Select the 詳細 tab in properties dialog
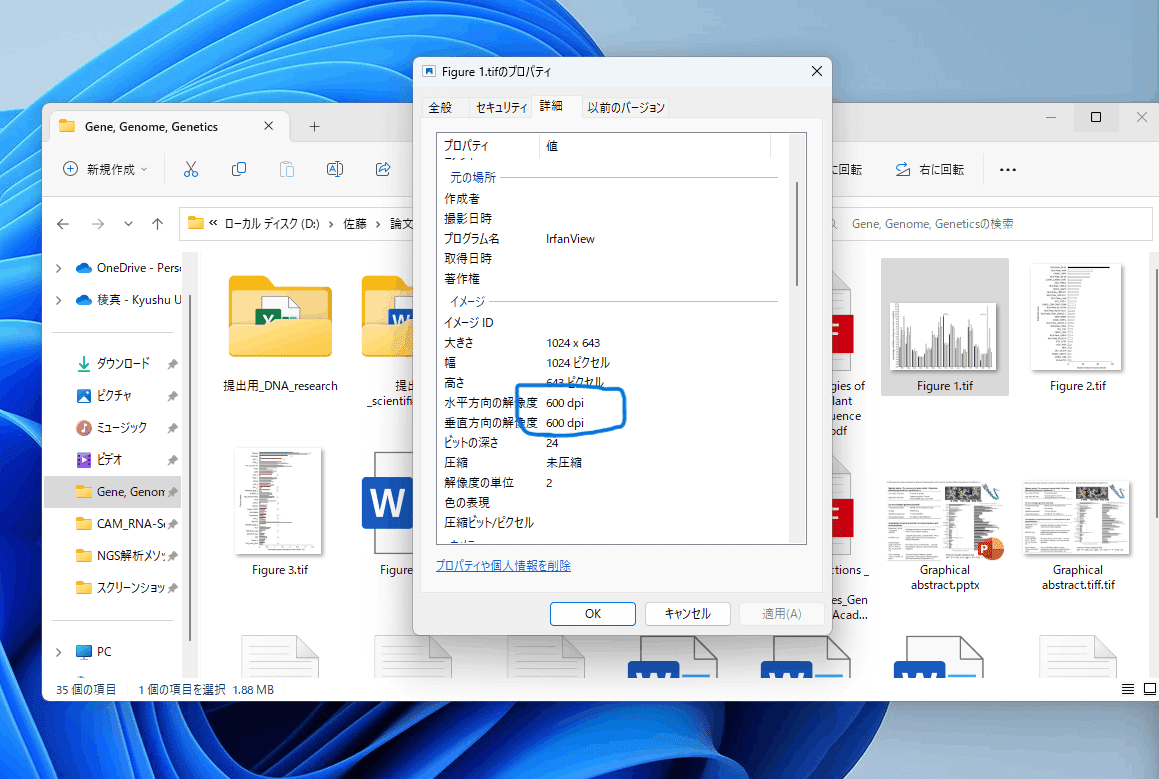The height and width of the screenshot is (779, 1159). [x=551, y=106]
